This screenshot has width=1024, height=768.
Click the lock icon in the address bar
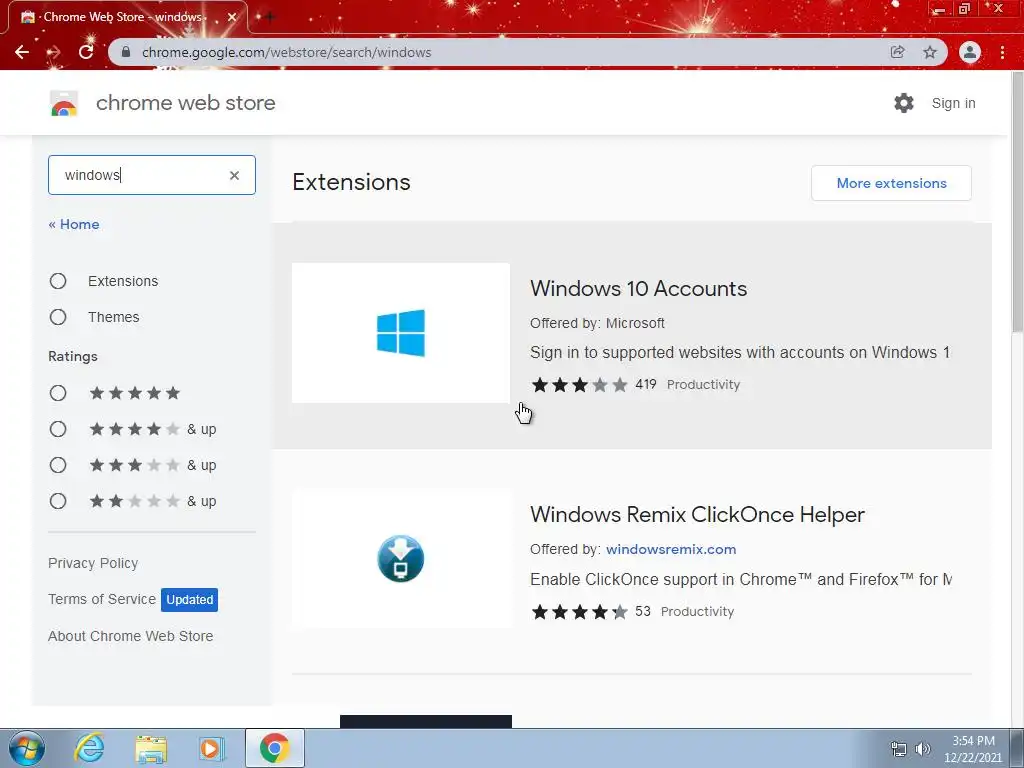click(x=126, y=52)
